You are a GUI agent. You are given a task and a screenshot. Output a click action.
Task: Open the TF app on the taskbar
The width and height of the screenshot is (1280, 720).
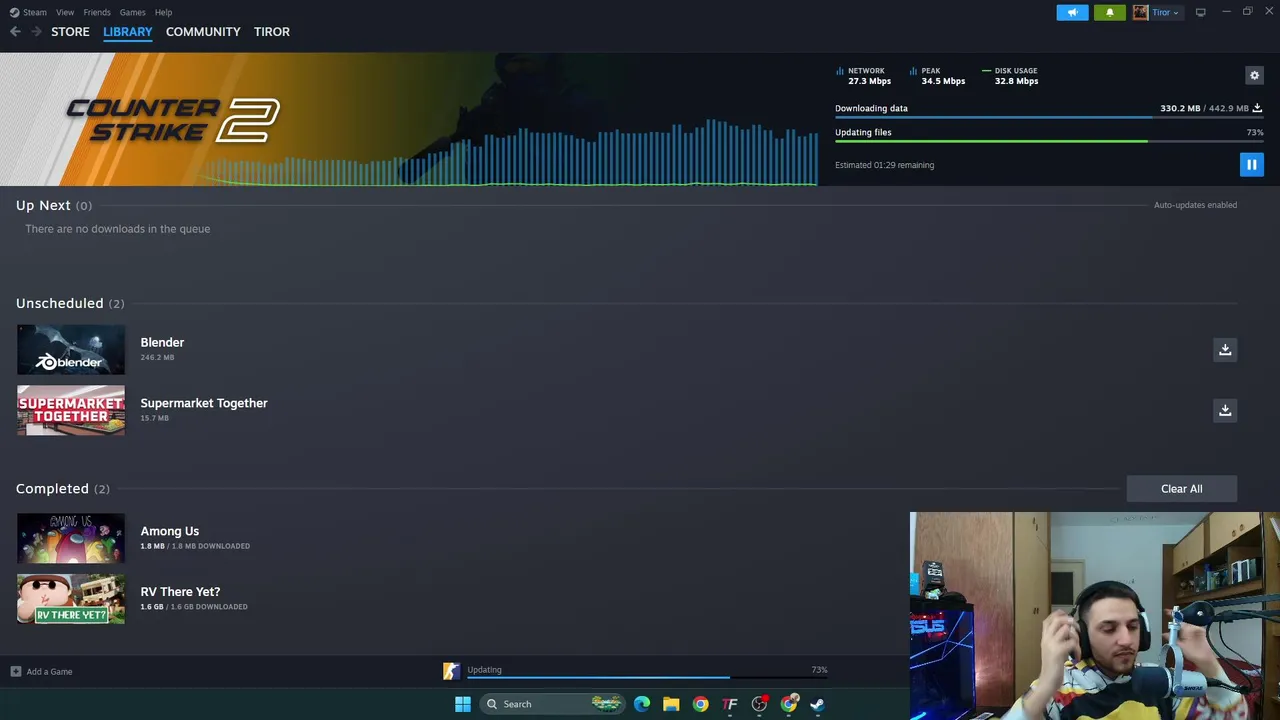730,704
